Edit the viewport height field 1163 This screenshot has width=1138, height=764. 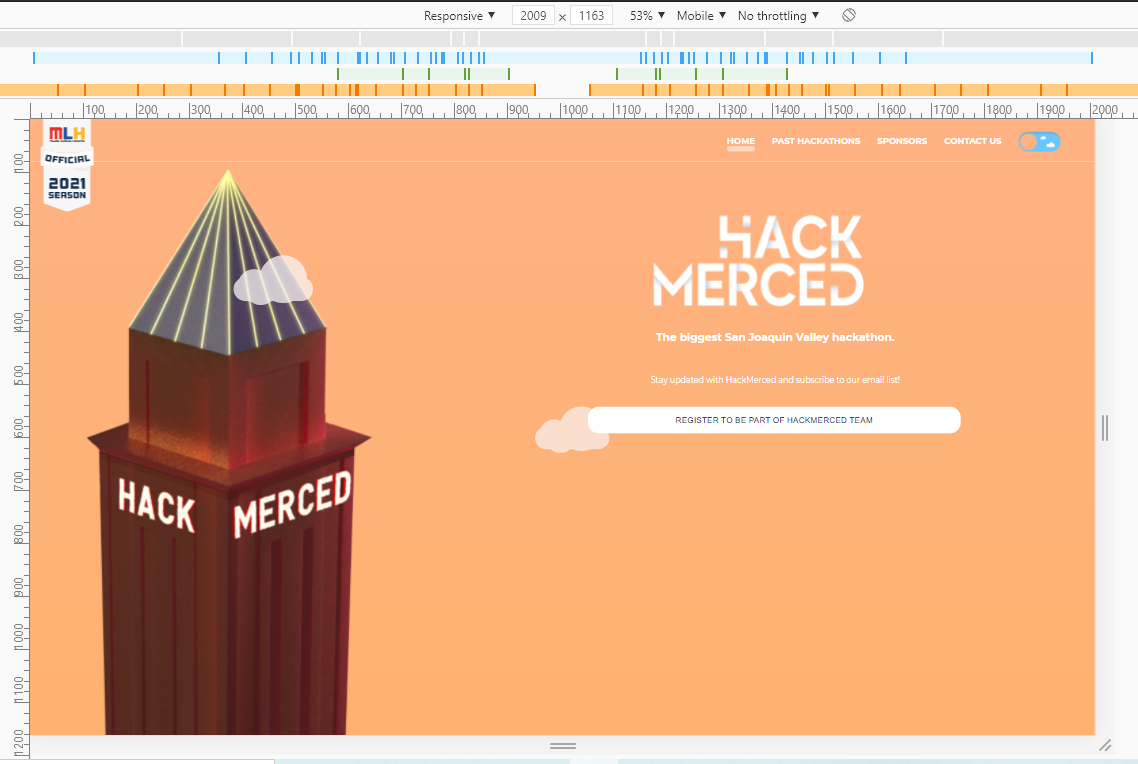coord(591,15)
